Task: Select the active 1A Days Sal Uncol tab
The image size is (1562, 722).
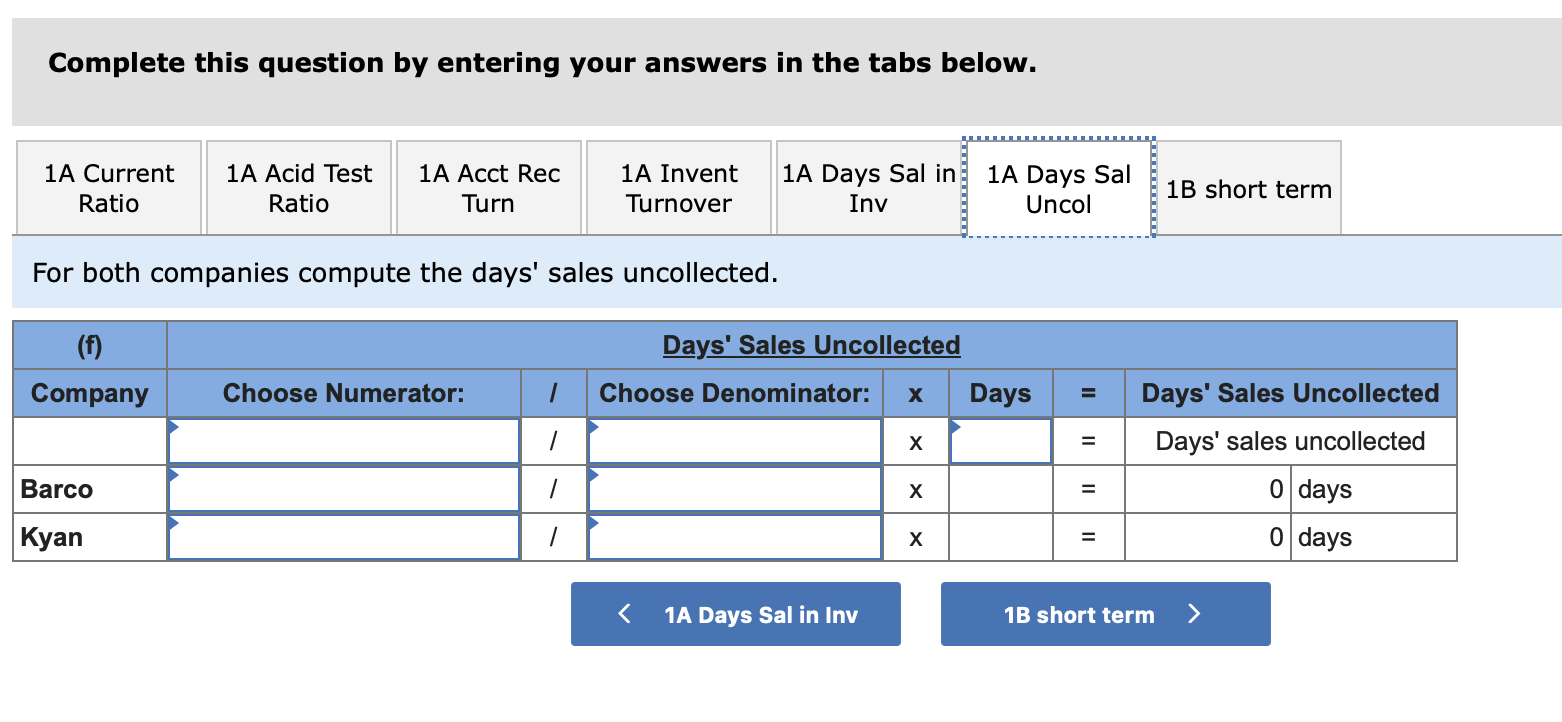Action: click(1058, 187)
